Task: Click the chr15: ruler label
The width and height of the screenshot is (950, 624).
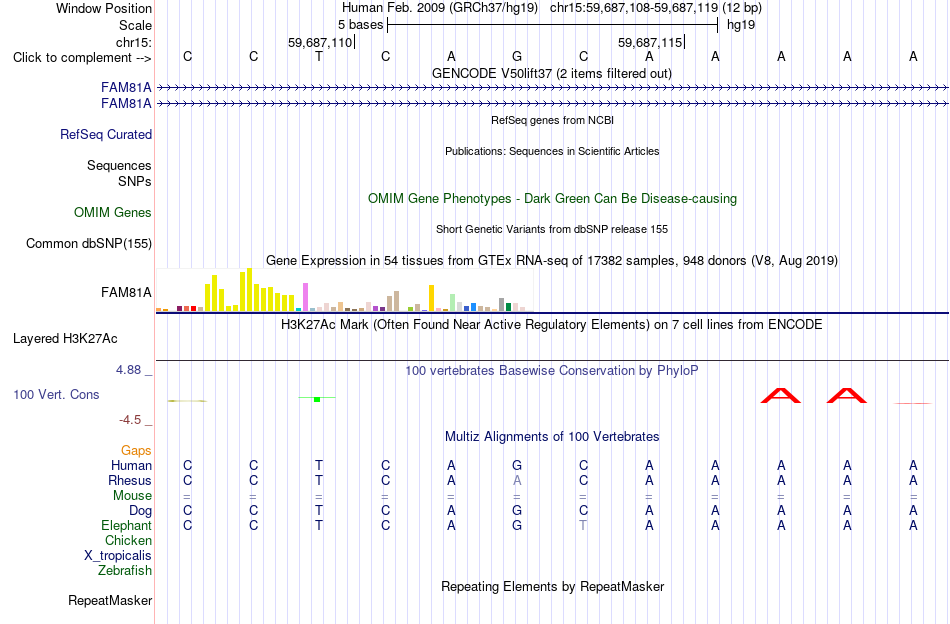Action: coord(134,42)
